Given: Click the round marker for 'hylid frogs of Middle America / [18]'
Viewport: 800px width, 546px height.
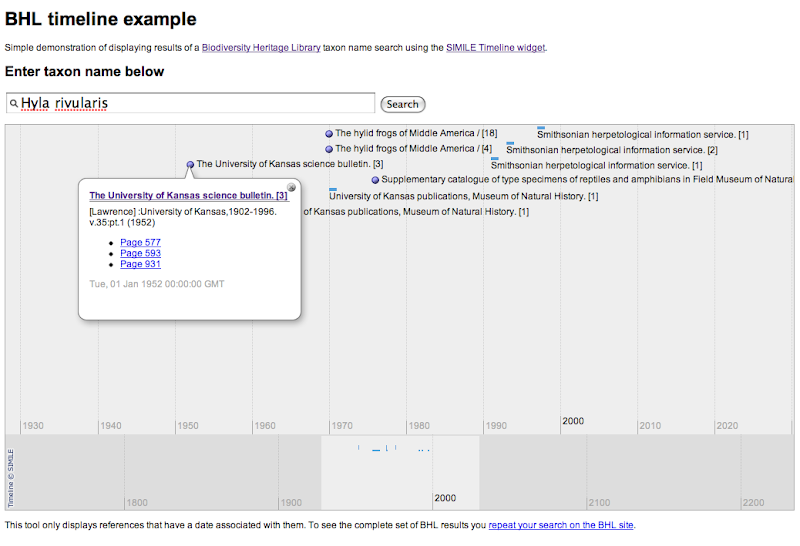Looking at the screenshot, I should point(329,134).
